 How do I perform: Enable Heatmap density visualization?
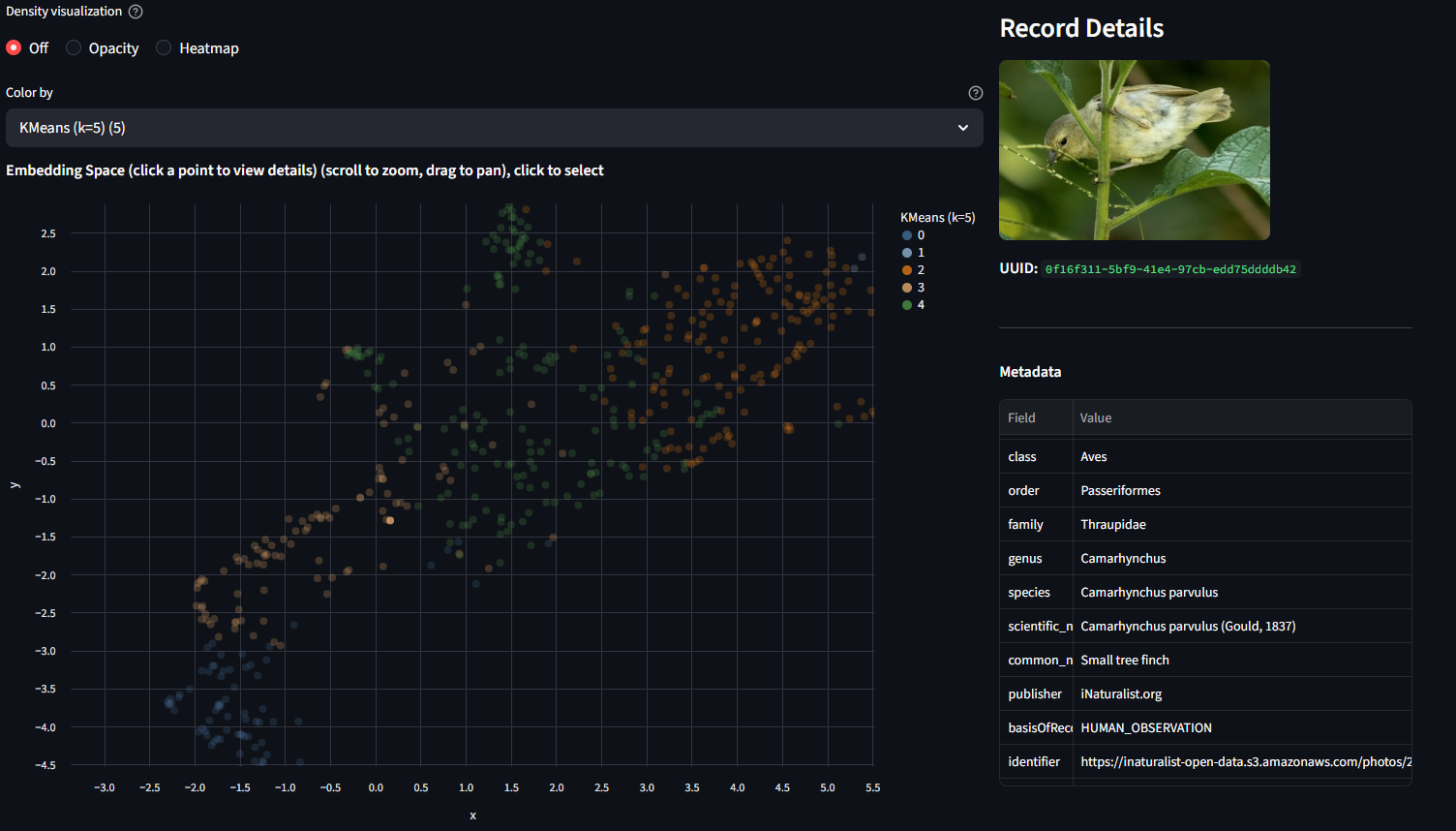coord(165,47)
